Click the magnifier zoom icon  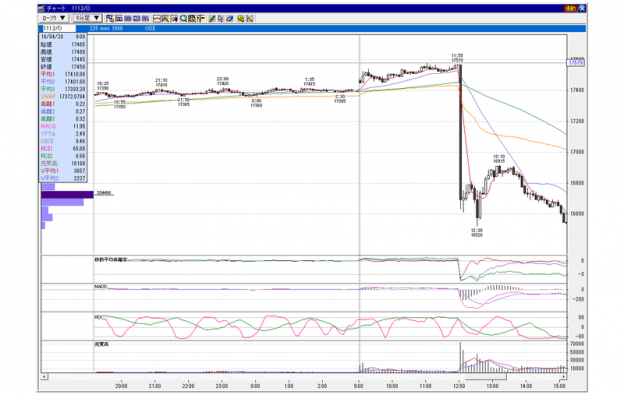point(183,18)
